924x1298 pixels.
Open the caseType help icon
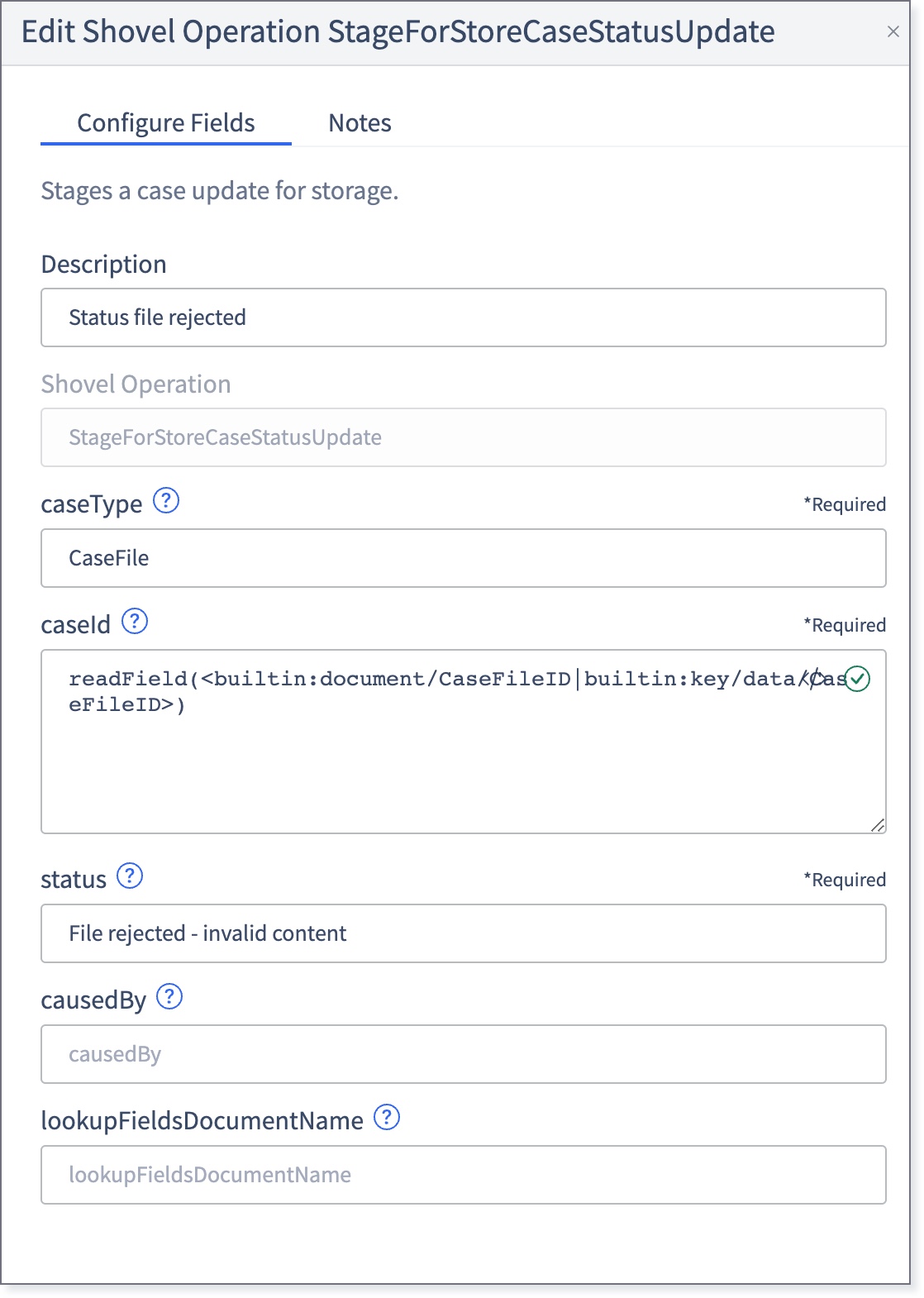coord(166,501)
